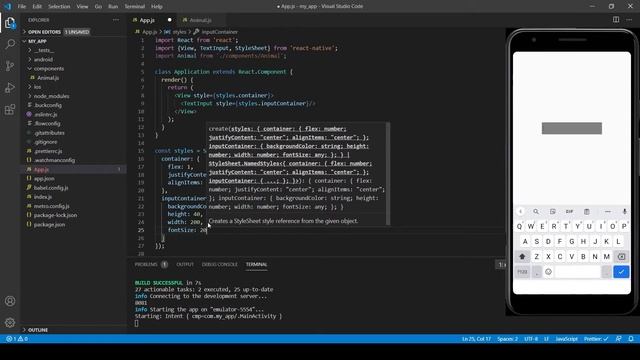This screenshot has height=360, width=640.
Task: Switch to the Debug Console tab
Action: click(x=220, y=264)
